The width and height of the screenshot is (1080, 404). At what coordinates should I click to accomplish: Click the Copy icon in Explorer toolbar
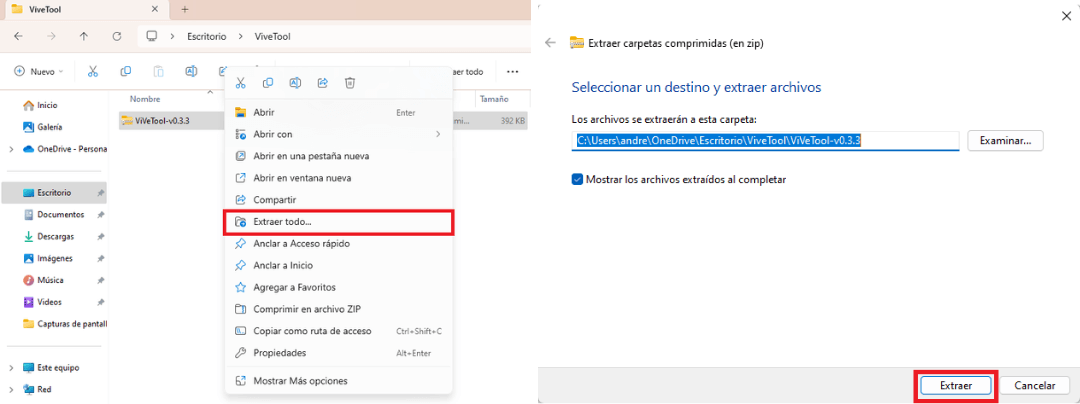tap(125, 72)
